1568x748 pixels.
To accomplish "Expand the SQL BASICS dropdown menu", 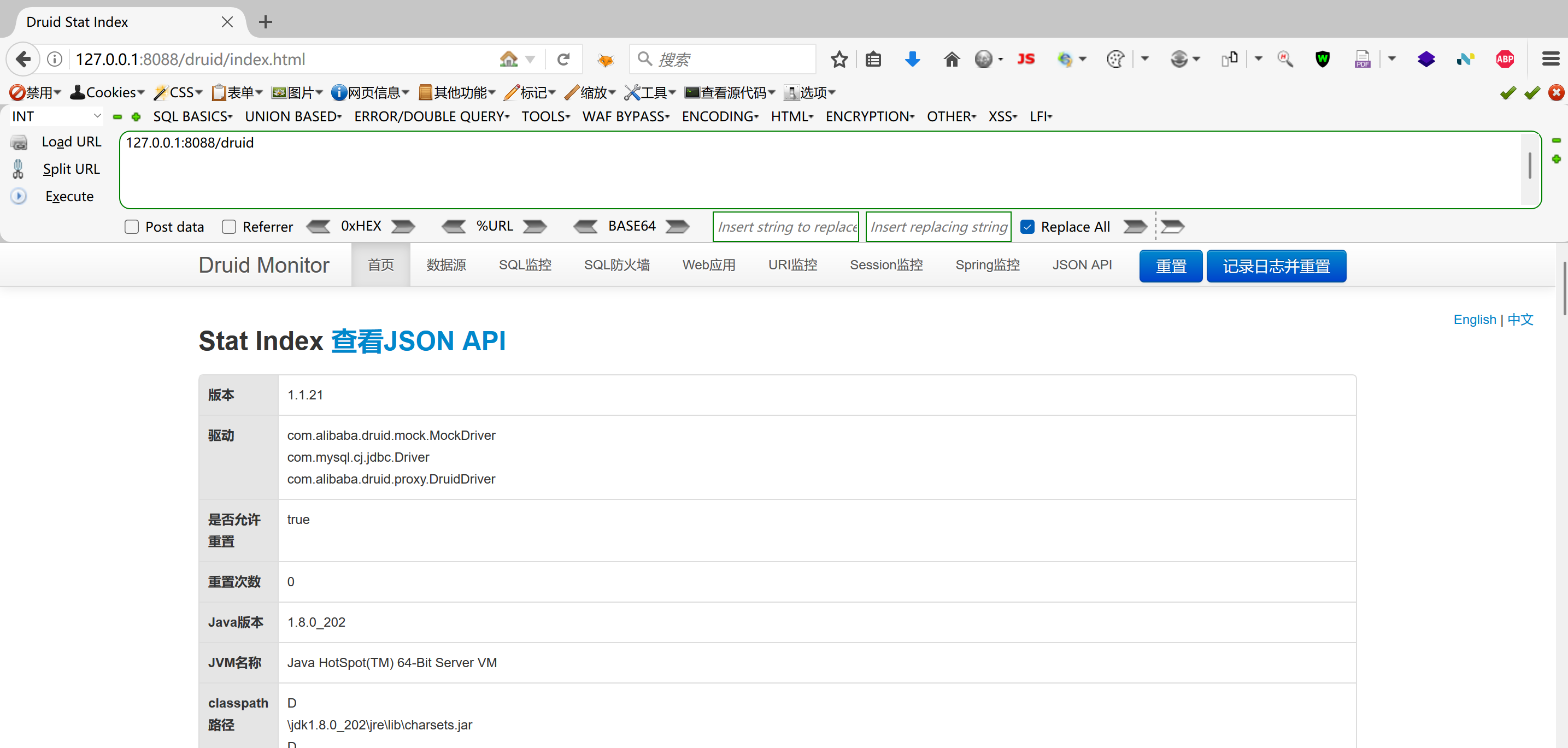I will (x=192, y=116).
